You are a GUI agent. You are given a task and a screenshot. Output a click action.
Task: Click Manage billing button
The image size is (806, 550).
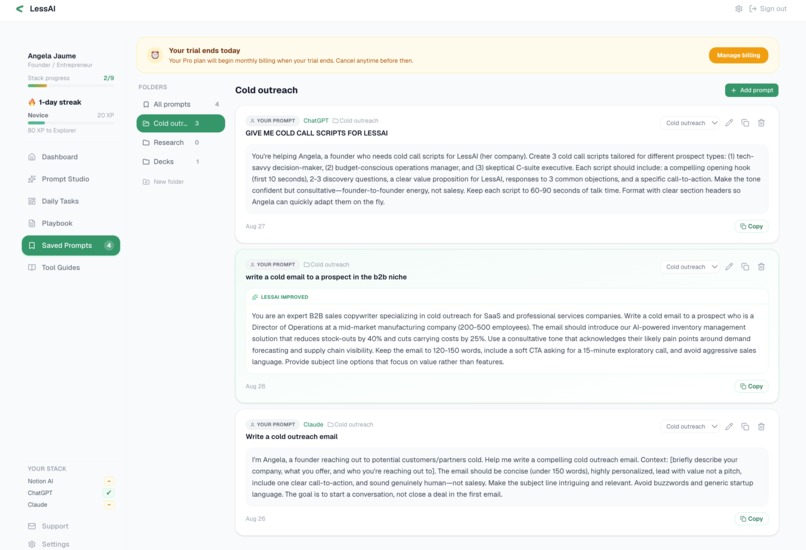(x=738, y=55)
